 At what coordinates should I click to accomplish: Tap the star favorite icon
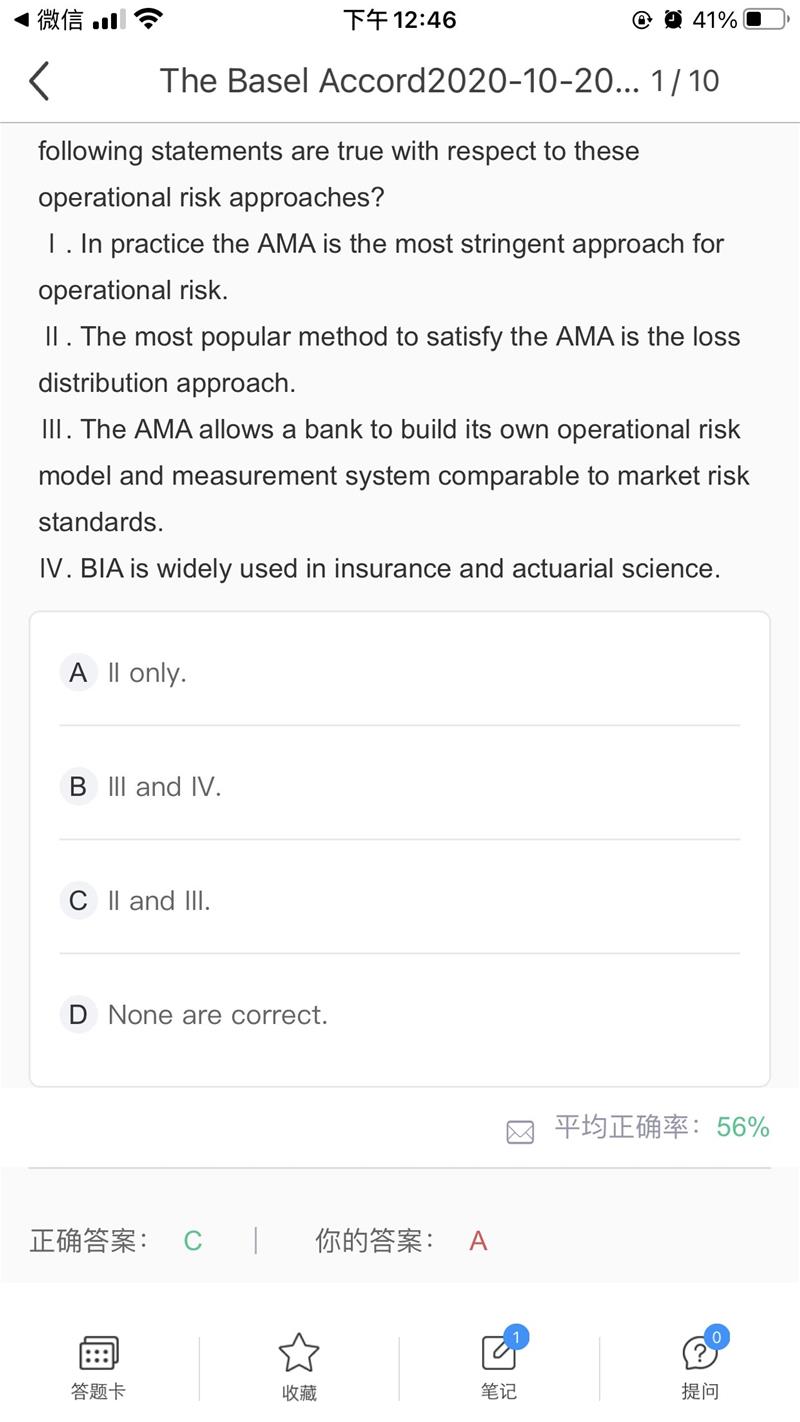click(x=298, y=1353)
